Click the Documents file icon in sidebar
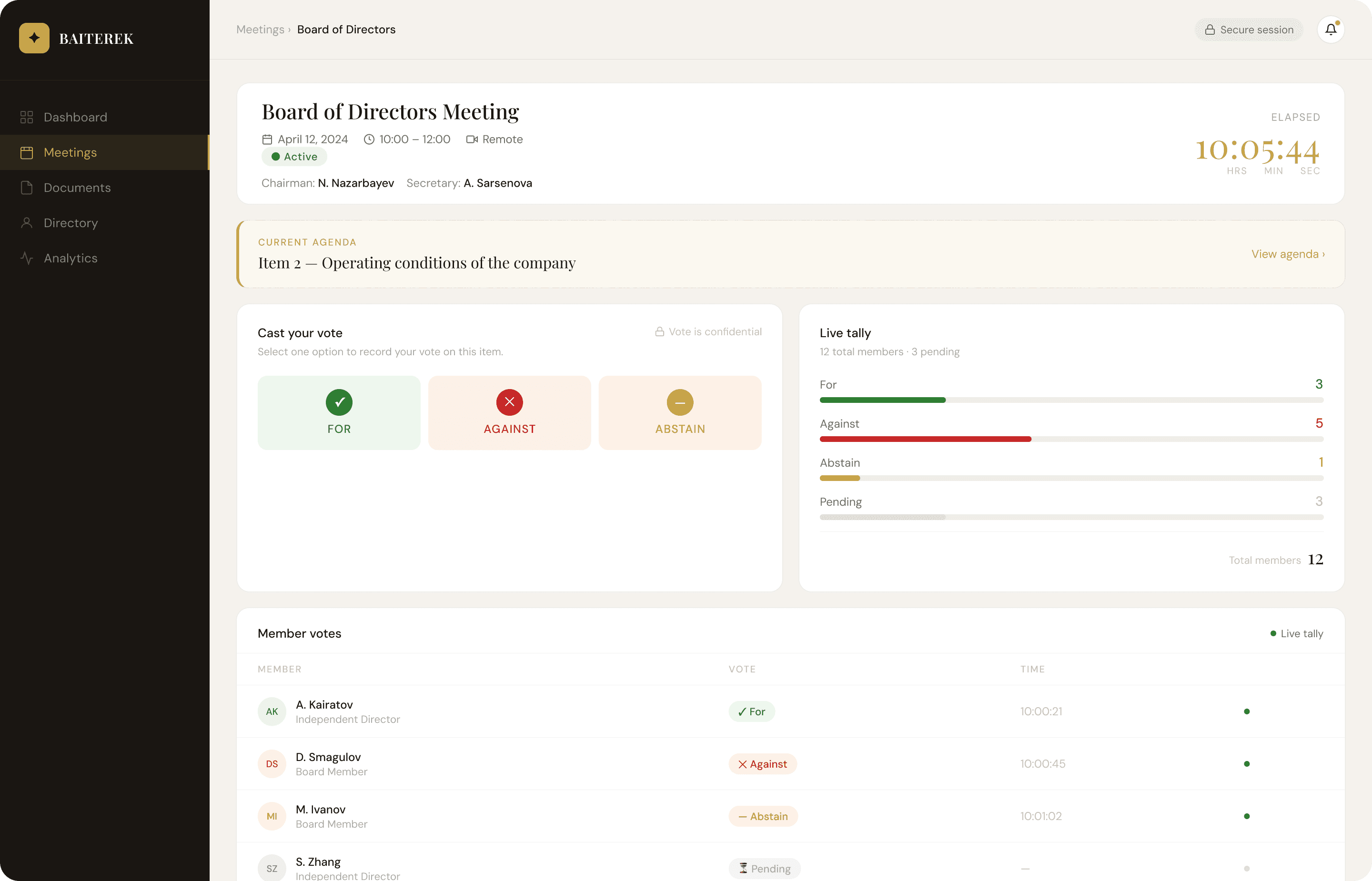 click(x=27, y=188)
